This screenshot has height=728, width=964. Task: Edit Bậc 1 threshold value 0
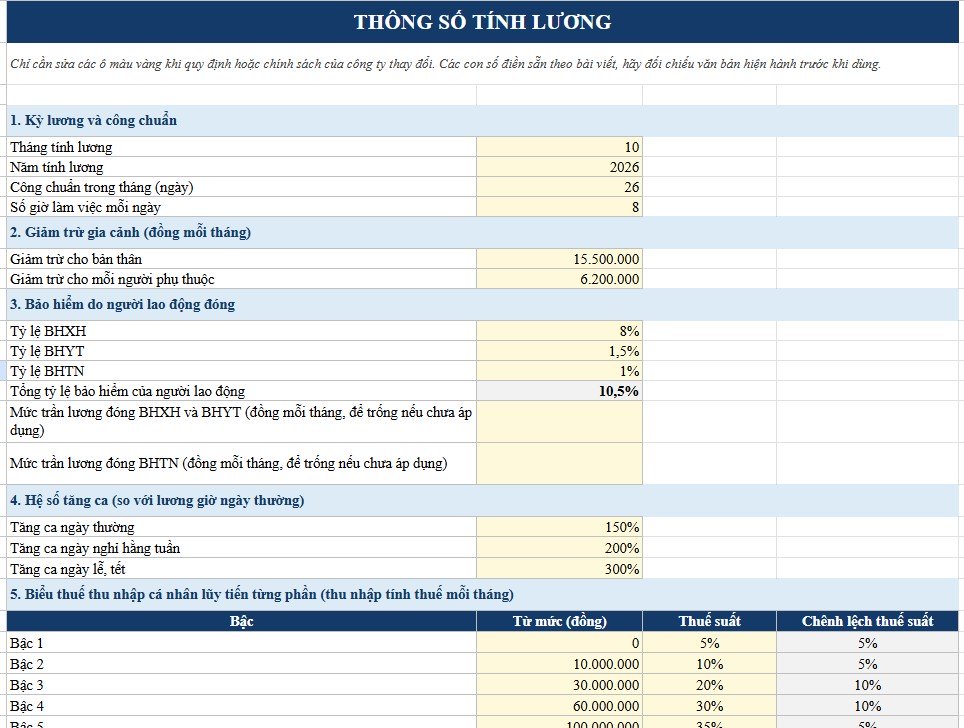[x=559, y=643]
